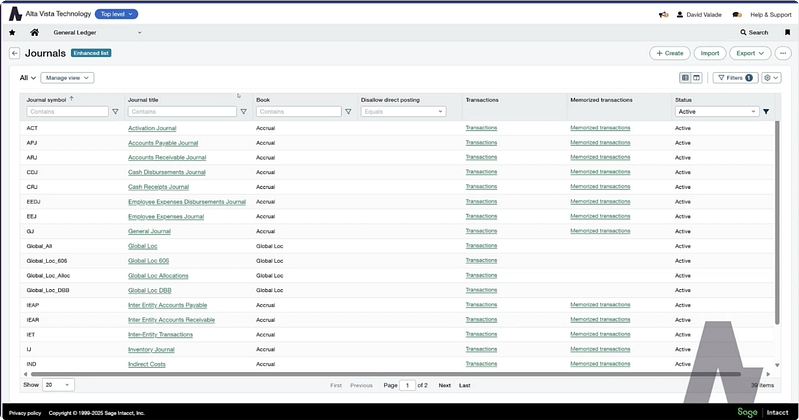Viewport: 799px width, 420px height.
Task: Toggle the Filters panel button
Action: point(734,77)
